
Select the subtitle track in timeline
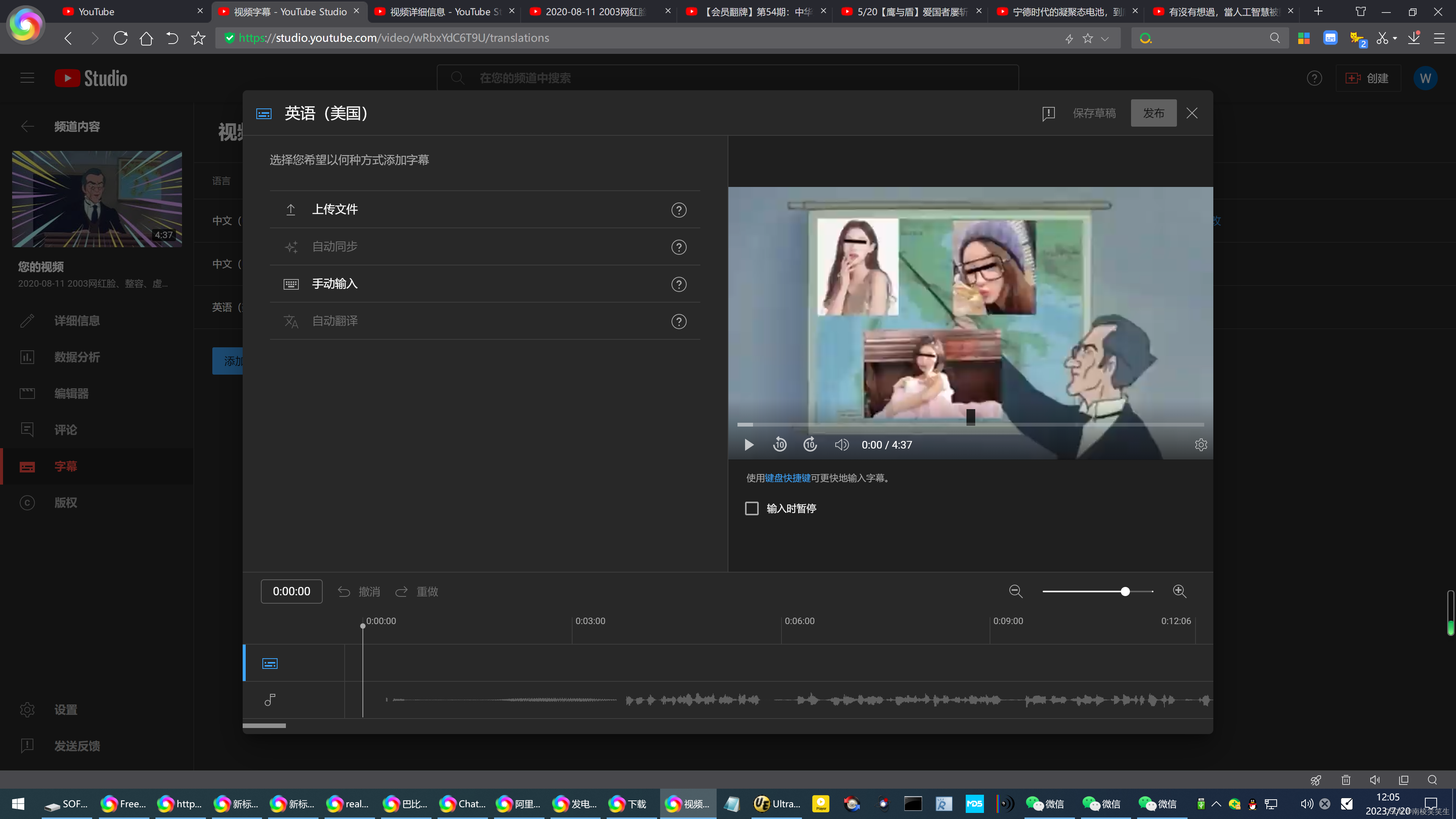(270, 664)
